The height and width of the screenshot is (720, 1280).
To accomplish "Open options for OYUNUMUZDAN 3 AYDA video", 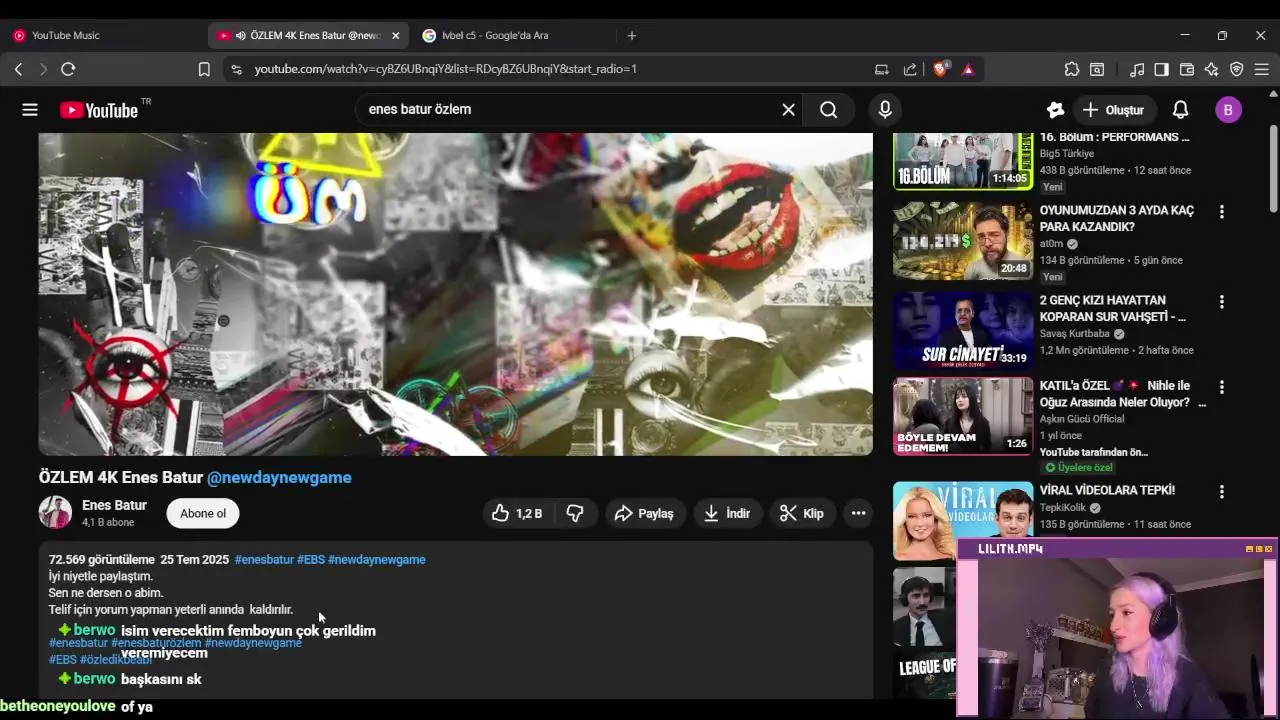I will [1221, 212].
